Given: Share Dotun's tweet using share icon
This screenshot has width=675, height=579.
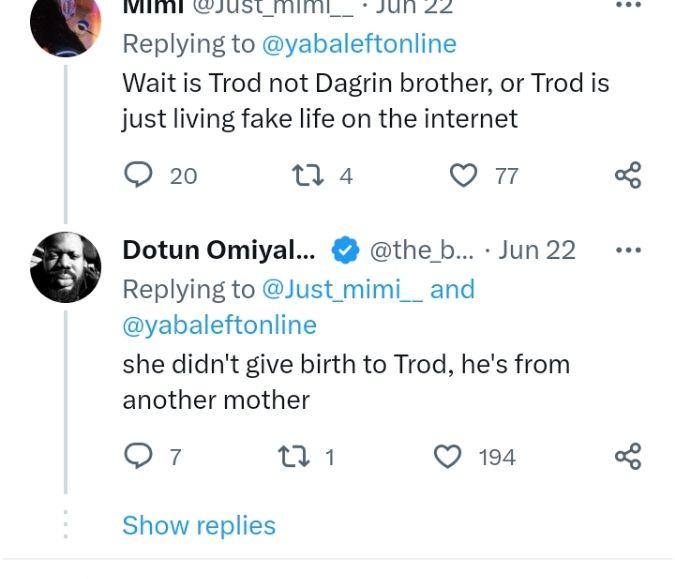Looking at the screenshot, I should tap(627, 457).
